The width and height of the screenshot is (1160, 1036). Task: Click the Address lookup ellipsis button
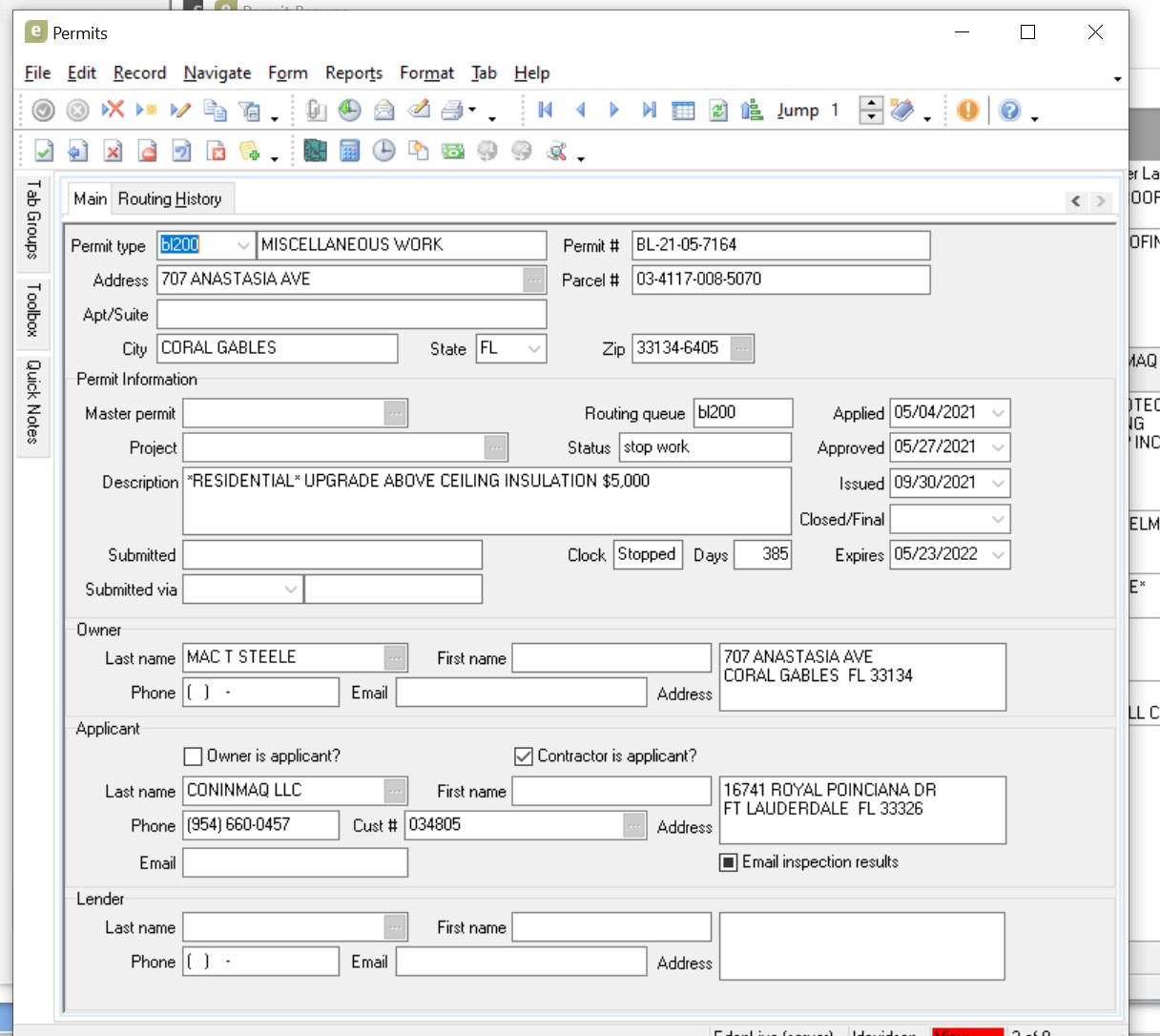pyautogui.click(x=534, y=280)
